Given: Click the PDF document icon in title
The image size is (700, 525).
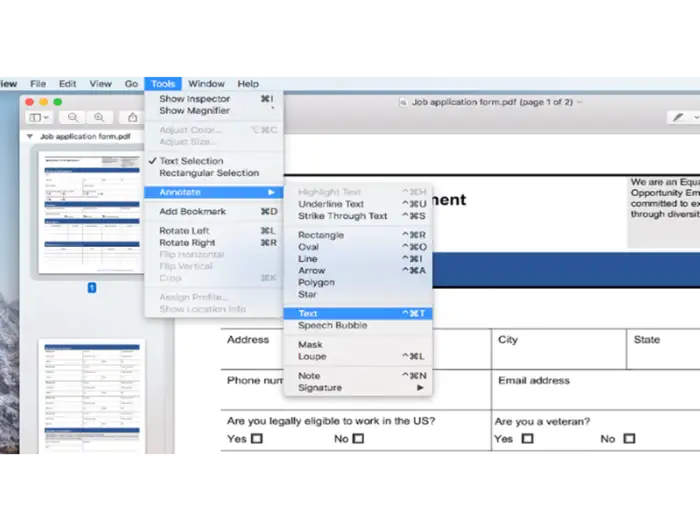Looking at the screenshot, I should point(403,102).
